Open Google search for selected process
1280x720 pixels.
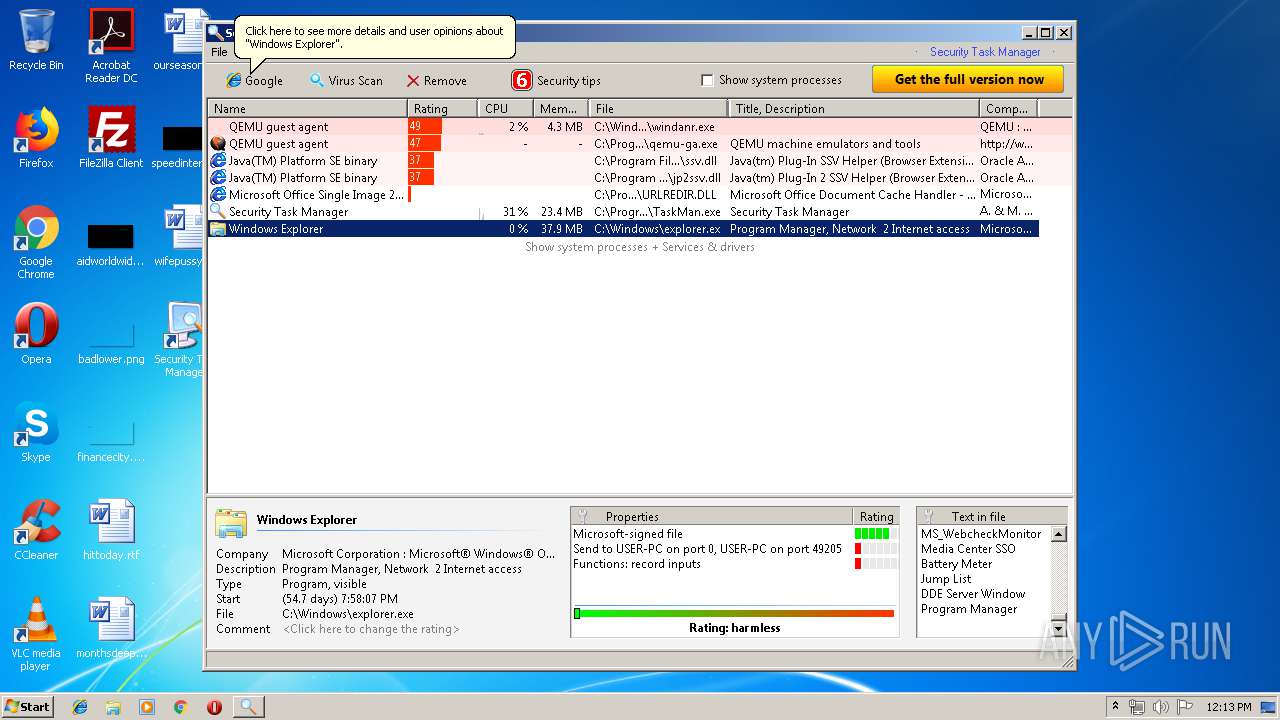tap(254, 80)
